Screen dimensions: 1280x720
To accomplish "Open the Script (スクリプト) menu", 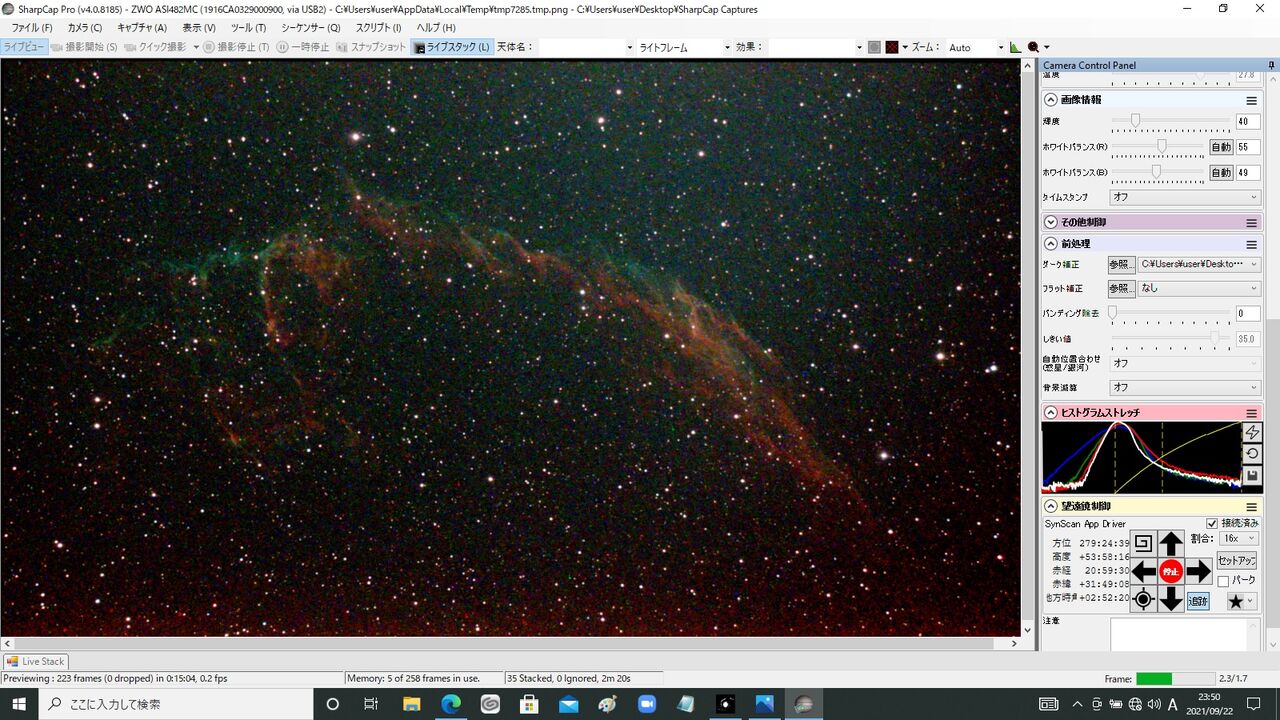I will 379,28.
